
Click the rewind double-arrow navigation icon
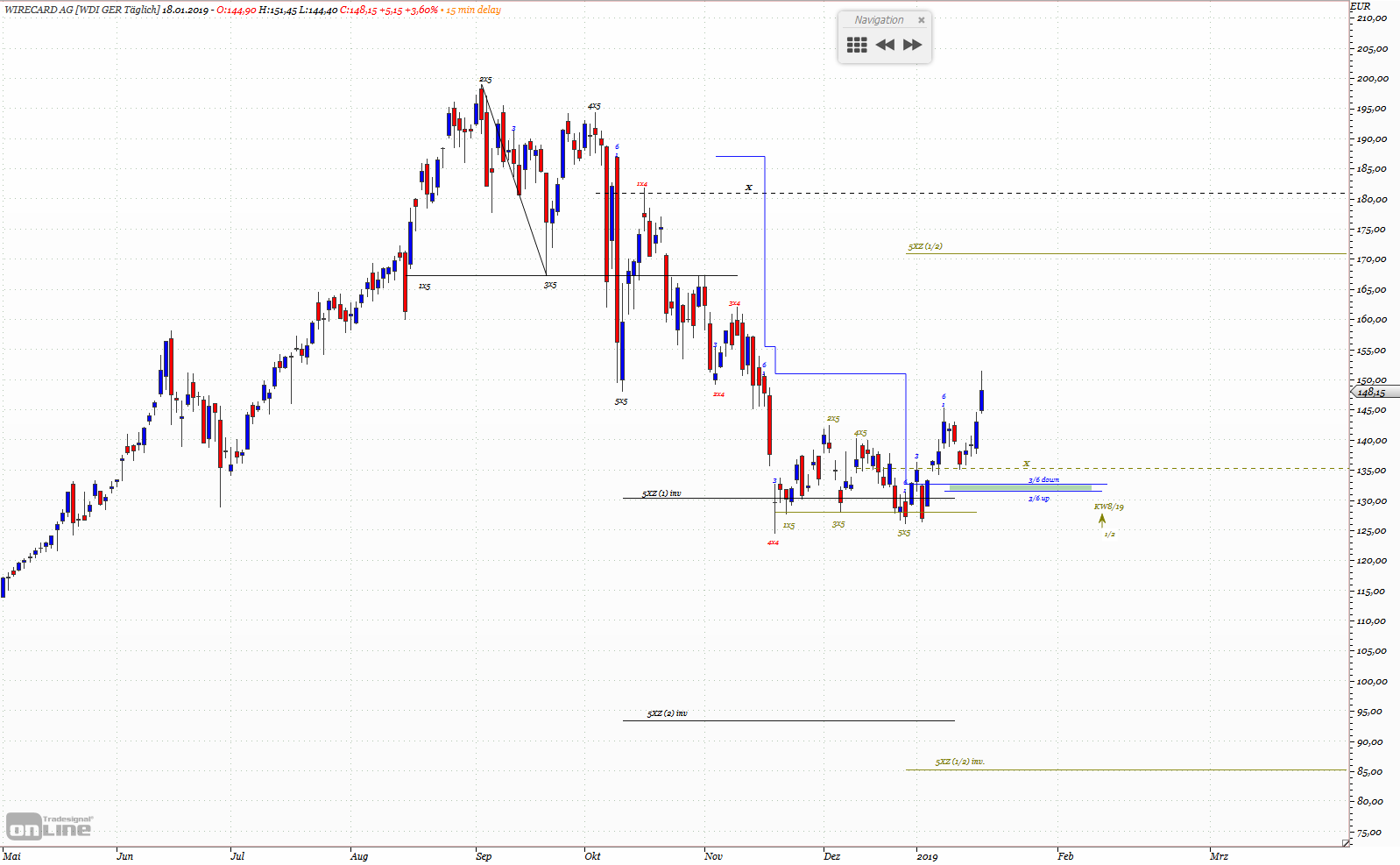tap(885, 45)
